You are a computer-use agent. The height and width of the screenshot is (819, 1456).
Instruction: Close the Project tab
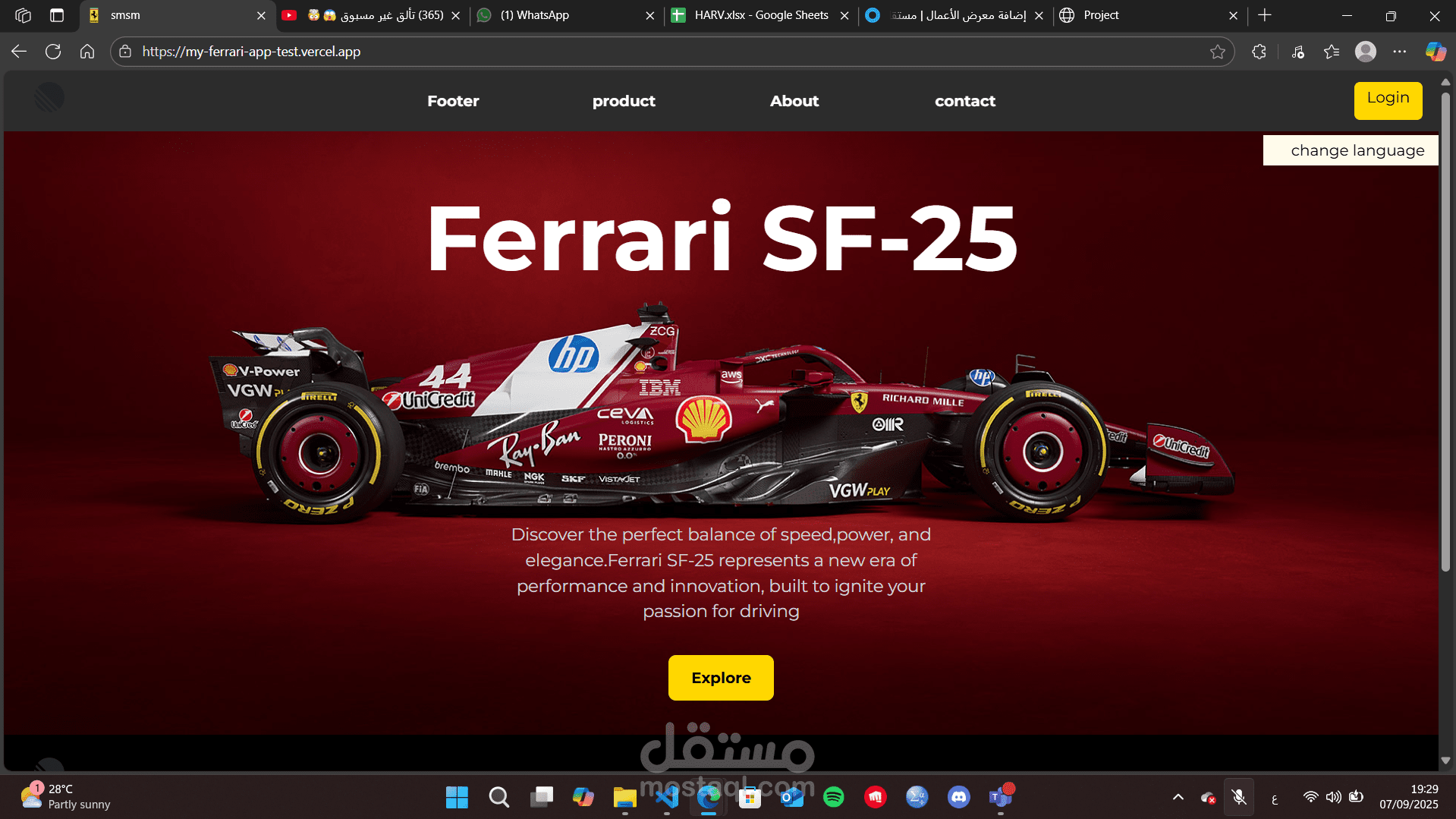click(1233, 15)
